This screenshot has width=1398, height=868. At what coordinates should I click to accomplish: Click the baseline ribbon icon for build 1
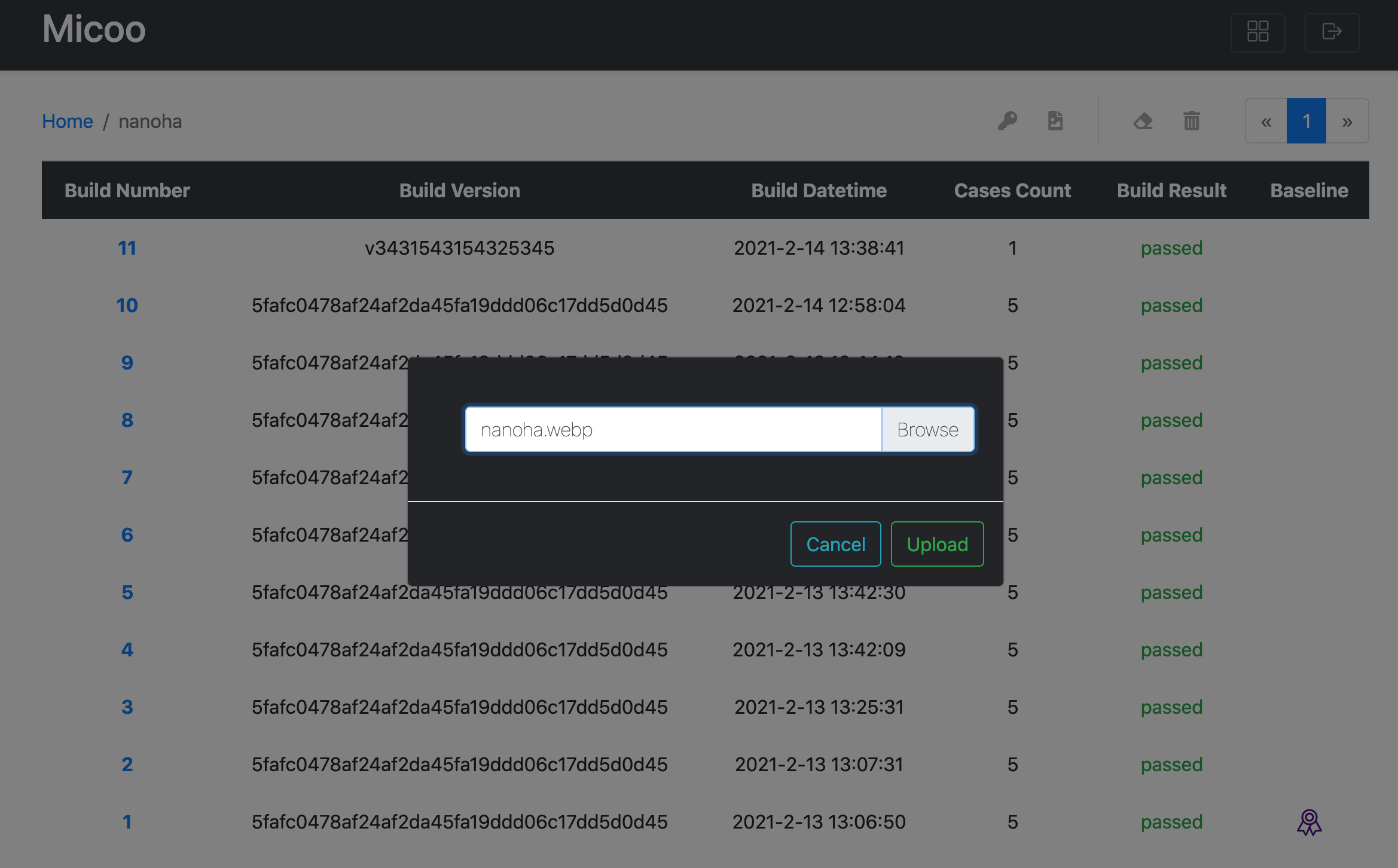point(1309,822)
